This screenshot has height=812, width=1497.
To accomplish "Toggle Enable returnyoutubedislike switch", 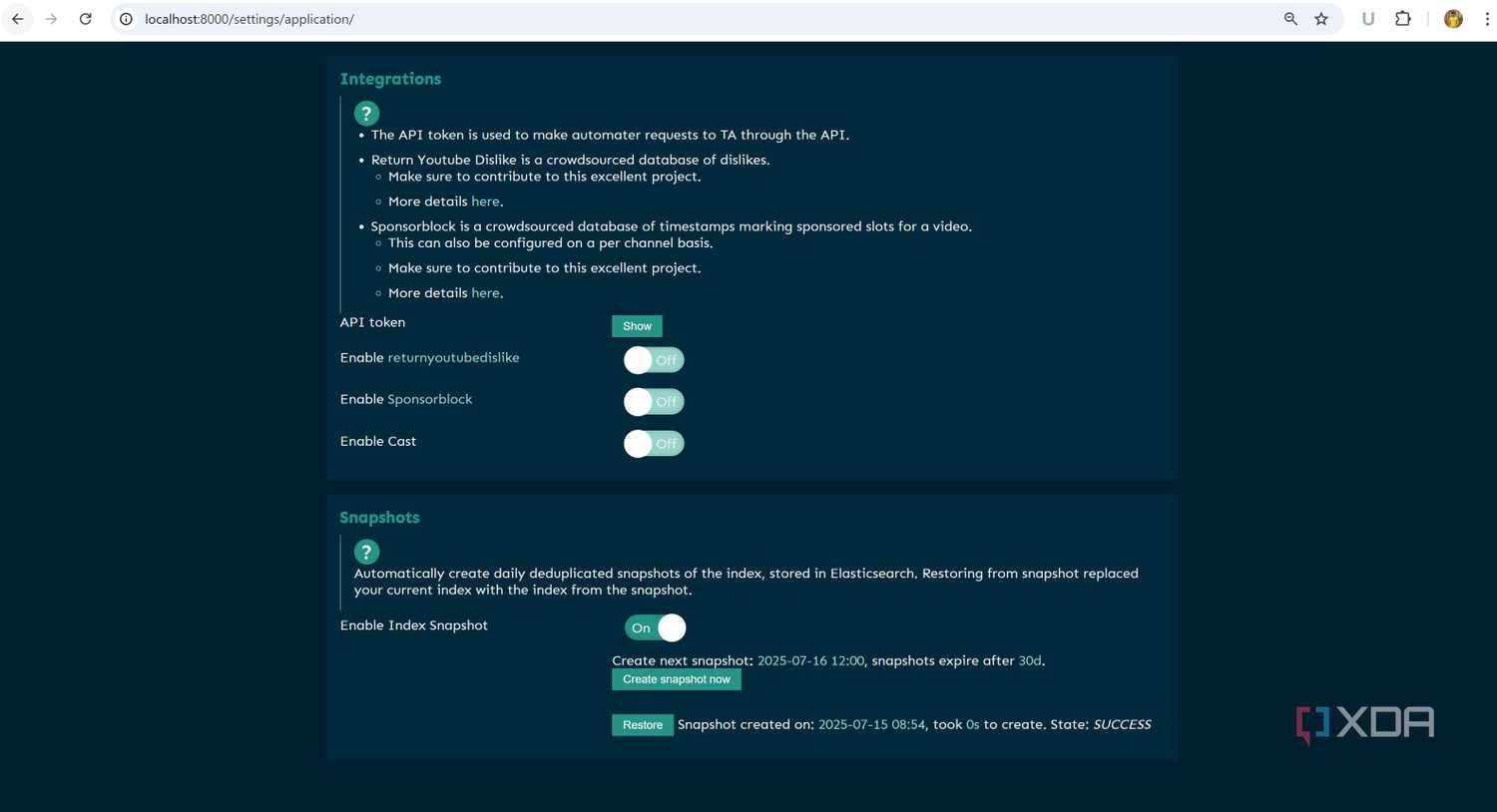I will 654,360.
